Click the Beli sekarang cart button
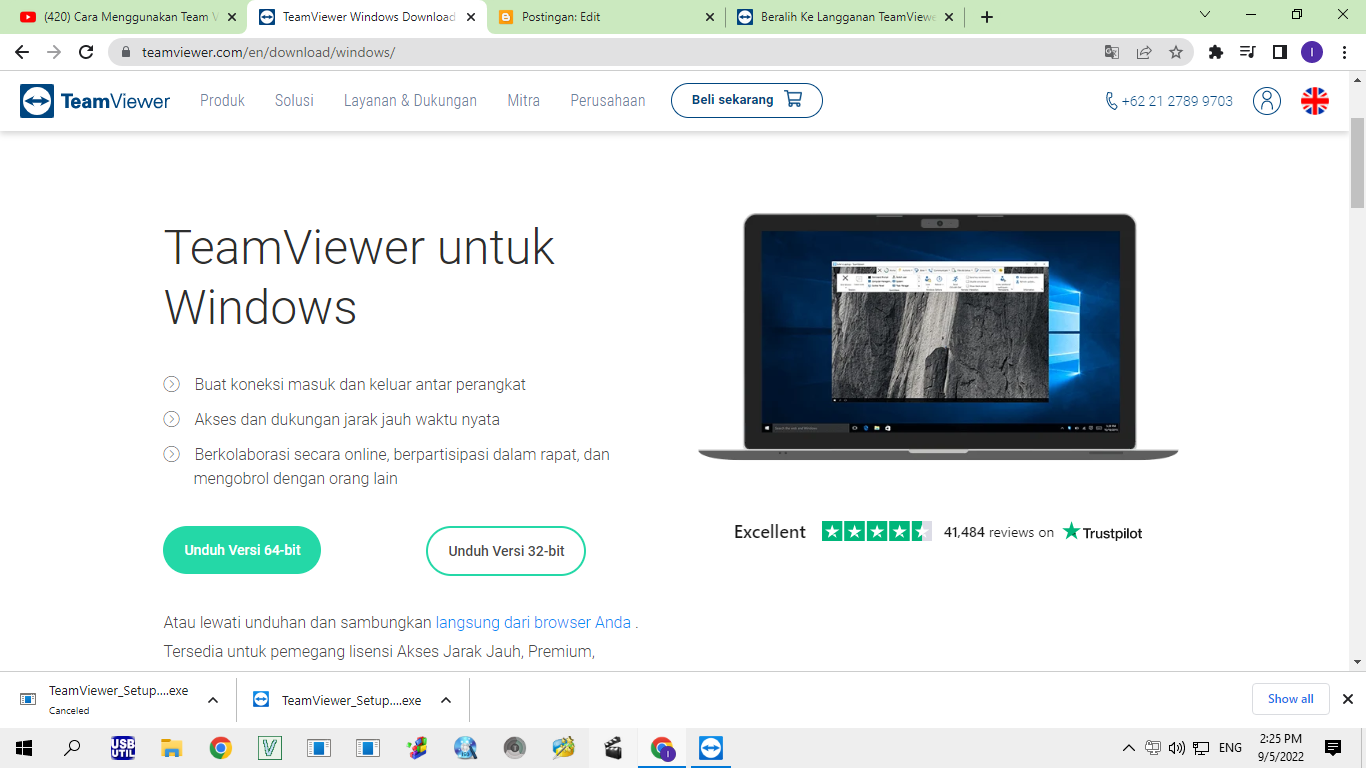Image resolution: width=1366 pixels, height=768 pixels. click(747, 100)
